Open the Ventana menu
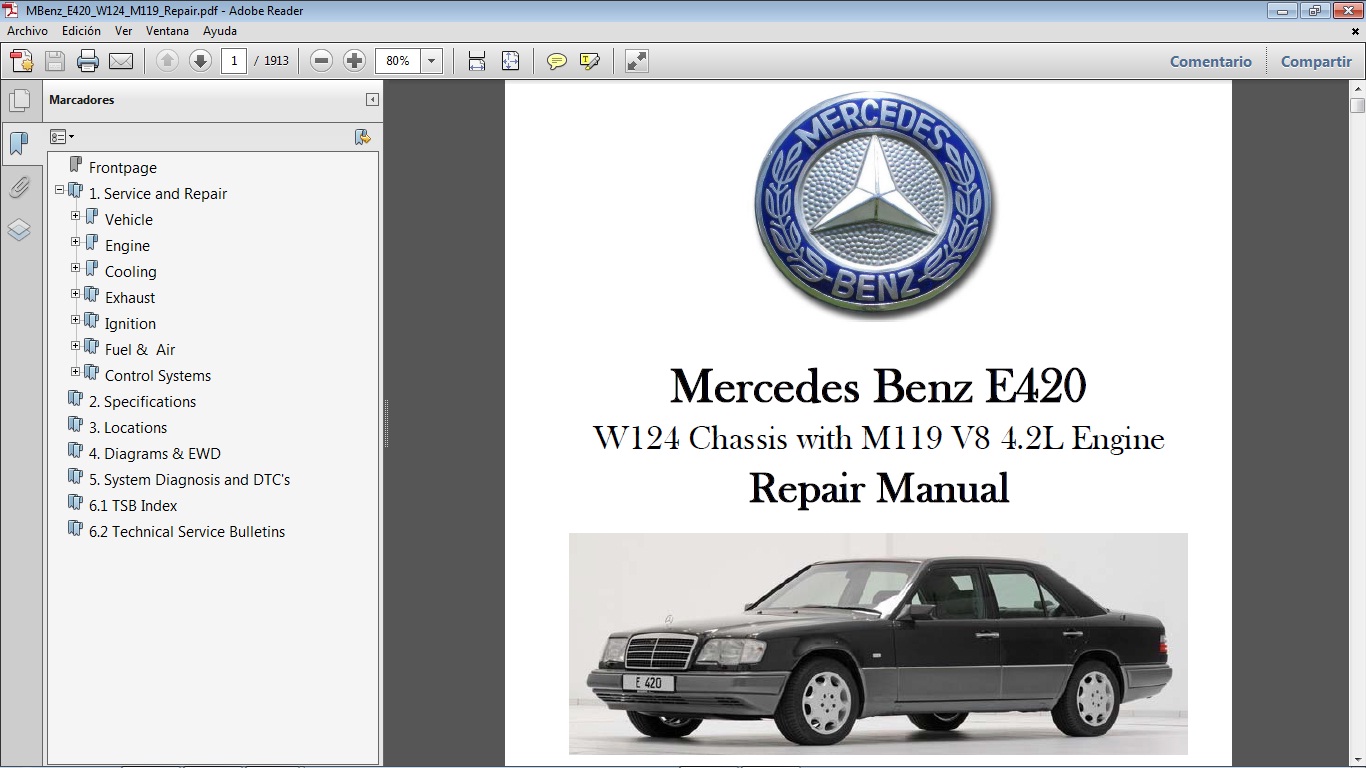Image resolution: width=1366 pixels, height=768 pixels. [x=167, y=31]
